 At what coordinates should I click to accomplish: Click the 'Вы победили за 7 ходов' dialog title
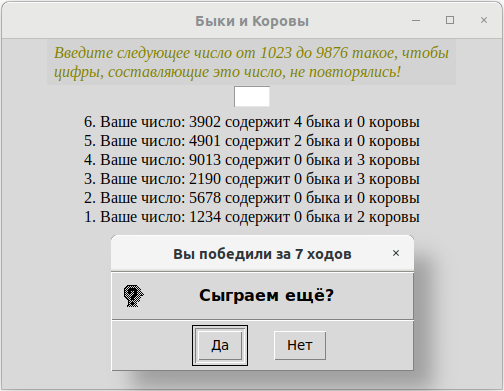click(262, 254)
